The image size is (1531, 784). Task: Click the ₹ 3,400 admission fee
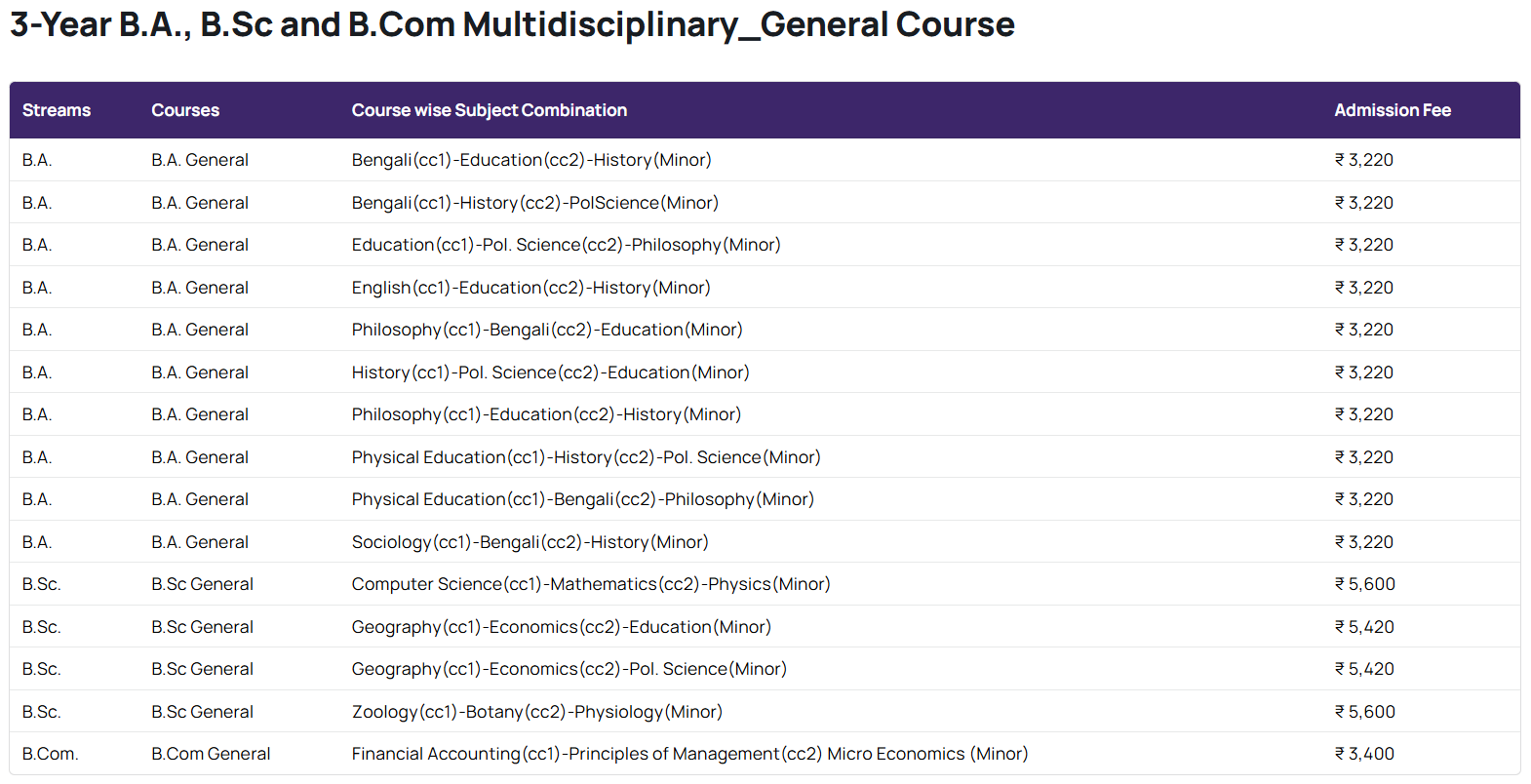(1364, 754)
